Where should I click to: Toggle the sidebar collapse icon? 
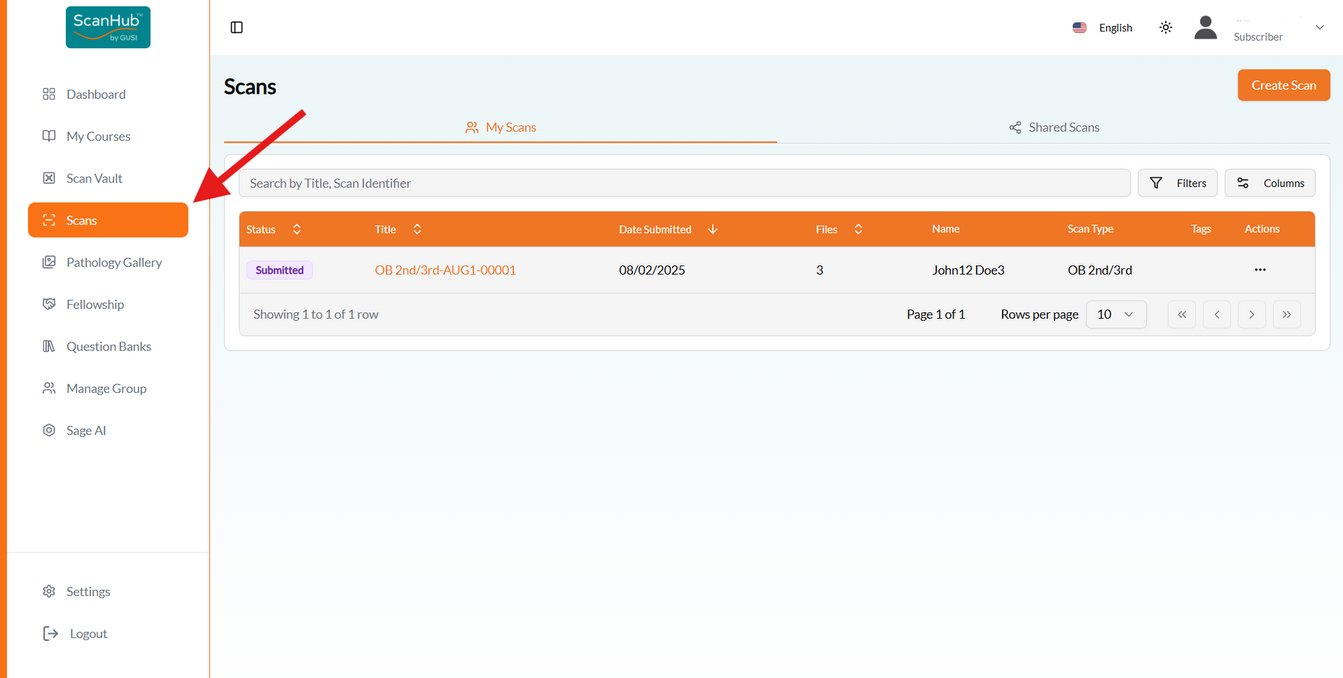237,27
